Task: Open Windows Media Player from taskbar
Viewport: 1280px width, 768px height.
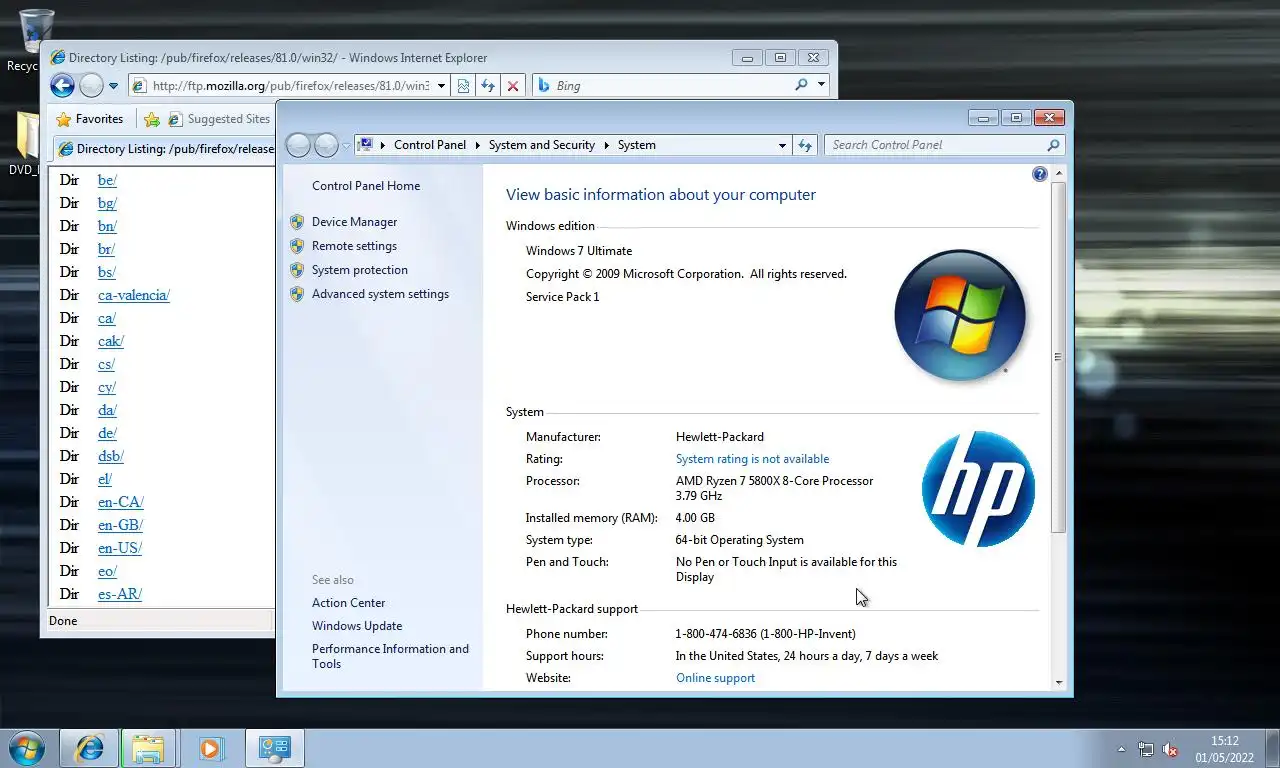Action: coord(210,748)
